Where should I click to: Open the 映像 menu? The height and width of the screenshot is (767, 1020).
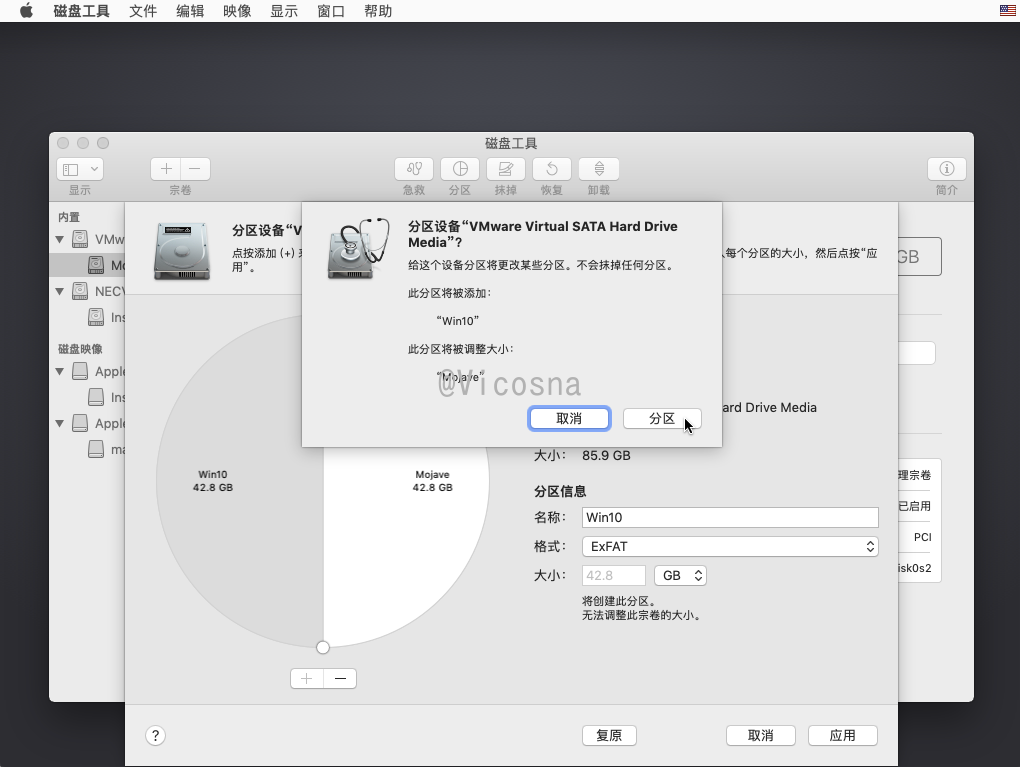coord(237,11)
